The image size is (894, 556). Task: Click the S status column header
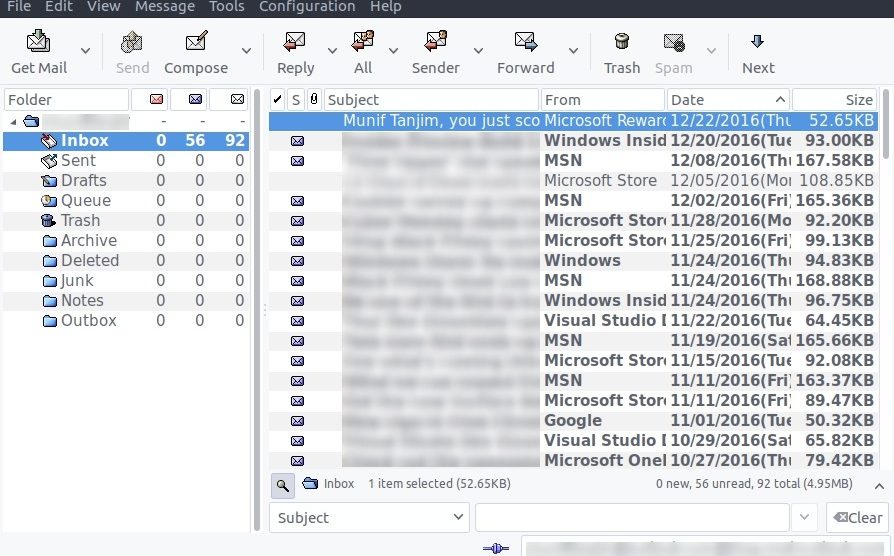click(x=295, y=100)
